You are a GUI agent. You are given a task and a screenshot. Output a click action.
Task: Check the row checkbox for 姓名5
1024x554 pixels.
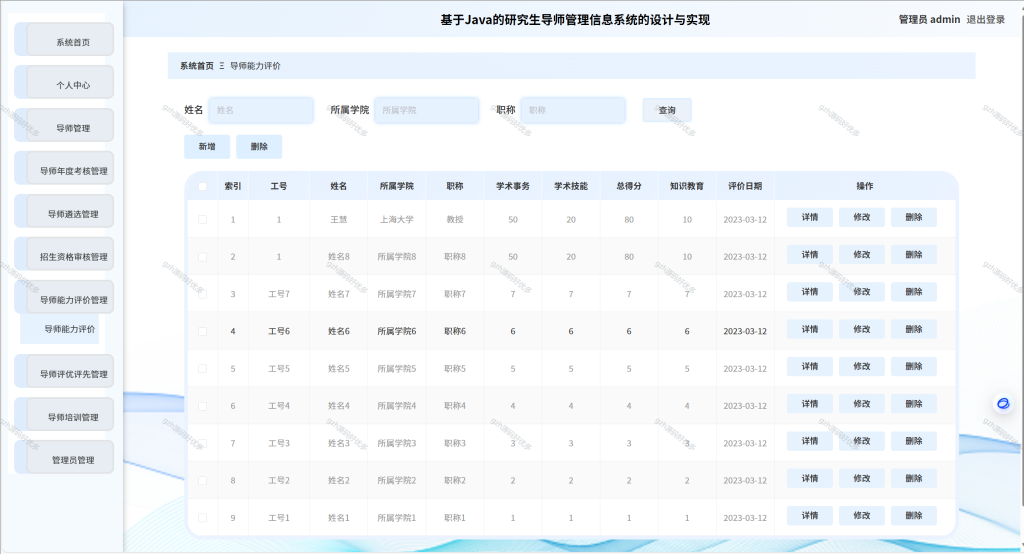point(202,368)
